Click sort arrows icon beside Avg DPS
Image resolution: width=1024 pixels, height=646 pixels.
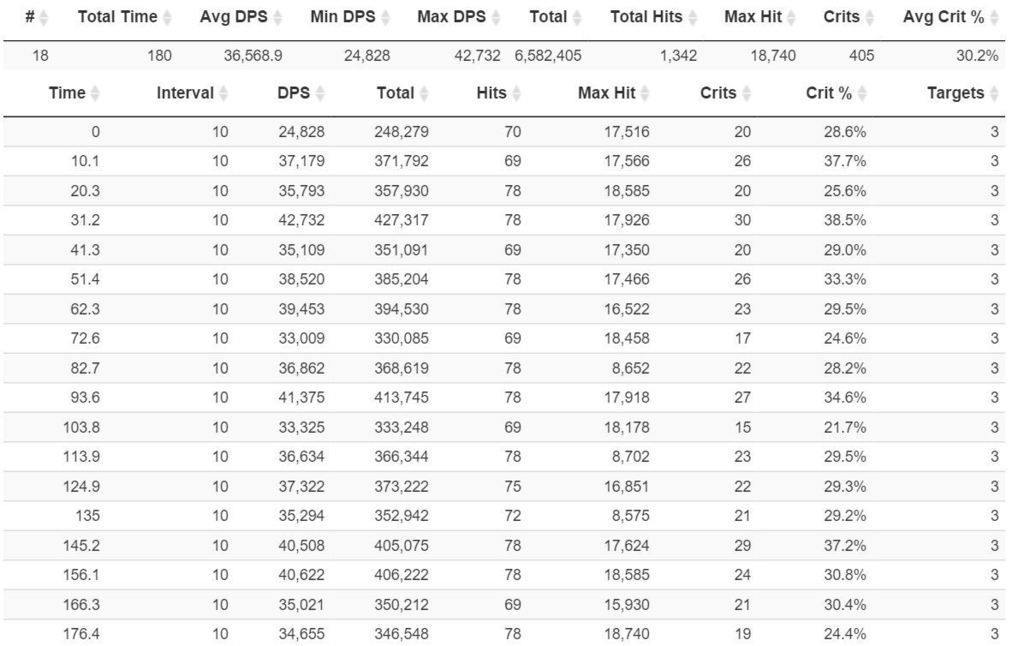277,18
